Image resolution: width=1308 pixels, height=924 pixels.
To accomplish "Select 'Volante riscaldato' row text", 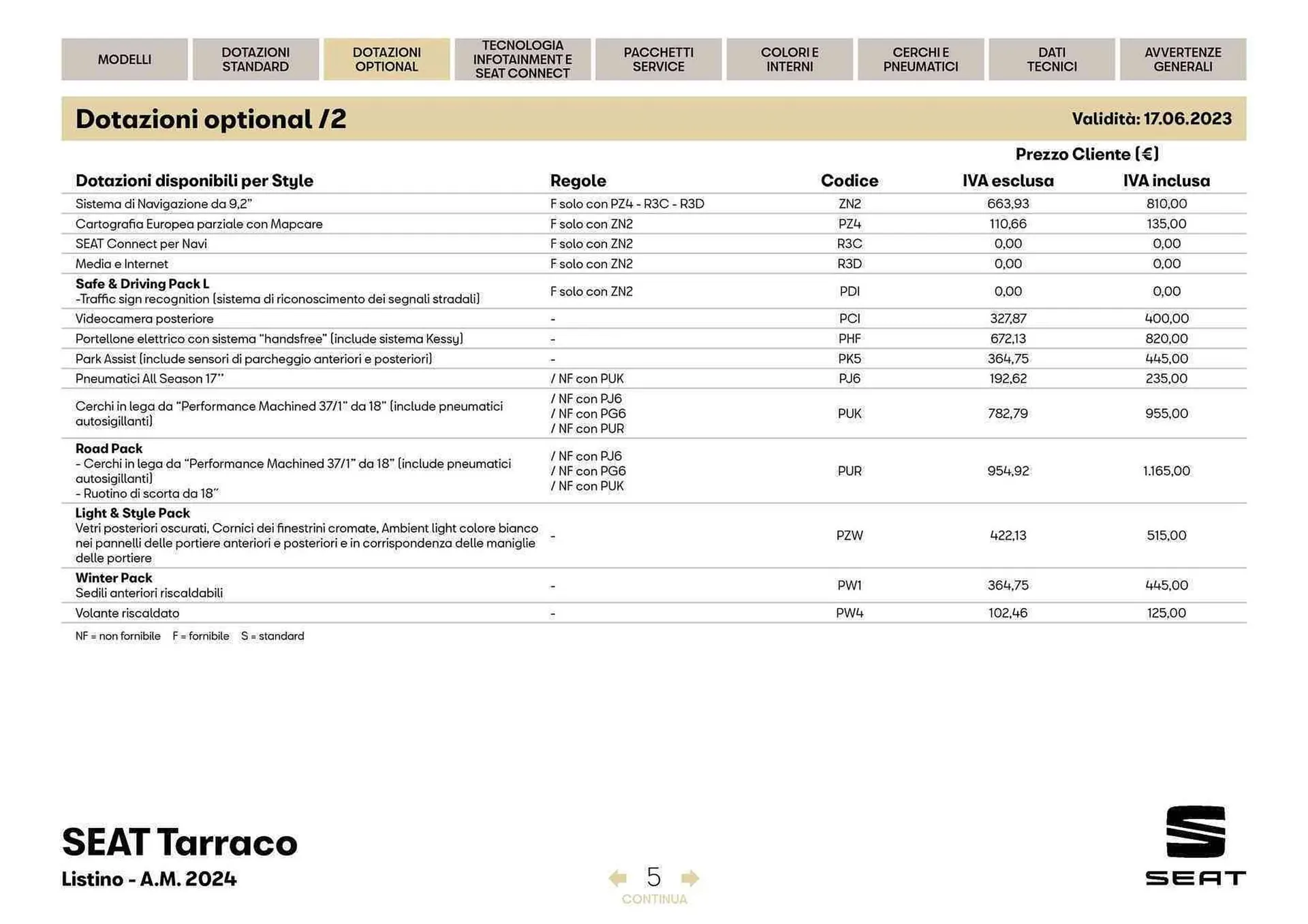I will pyautogui.click(x=127, y=613).
